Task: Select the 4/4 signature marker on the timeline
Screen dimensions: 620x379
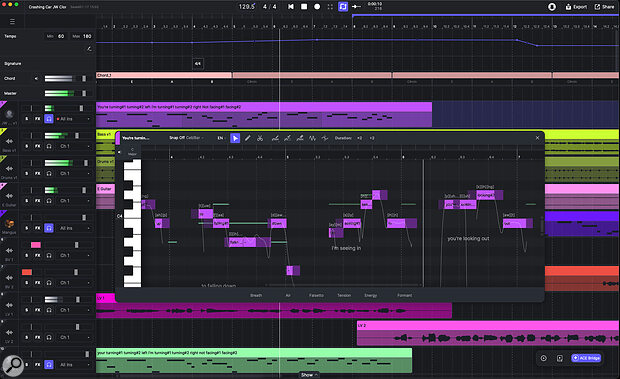Action: pos(198,63)
